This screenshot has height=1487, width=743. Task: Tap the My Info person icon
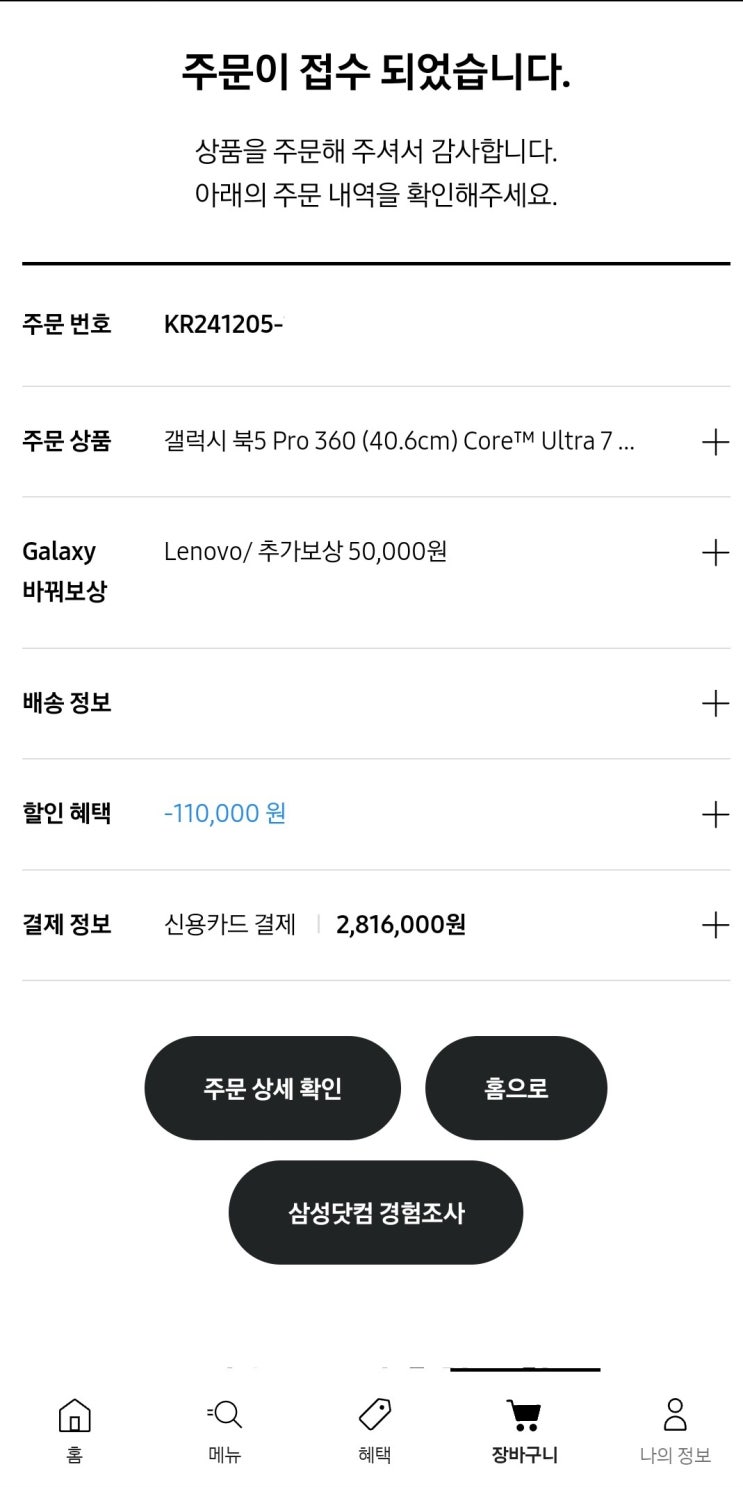click(x=675, y=1415)
